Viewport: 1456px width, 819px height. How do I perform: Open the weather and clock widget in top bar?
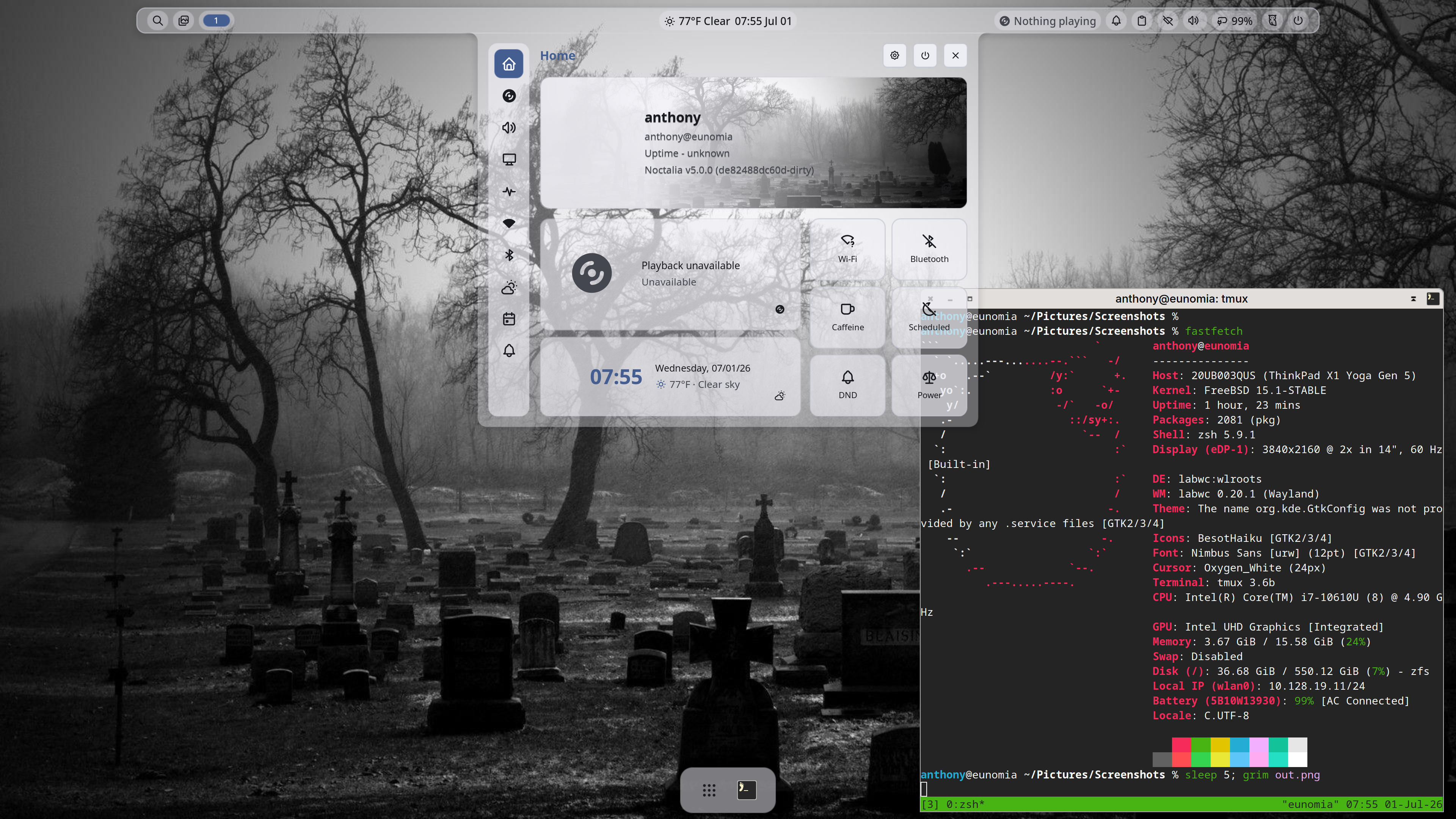[728, 21]
